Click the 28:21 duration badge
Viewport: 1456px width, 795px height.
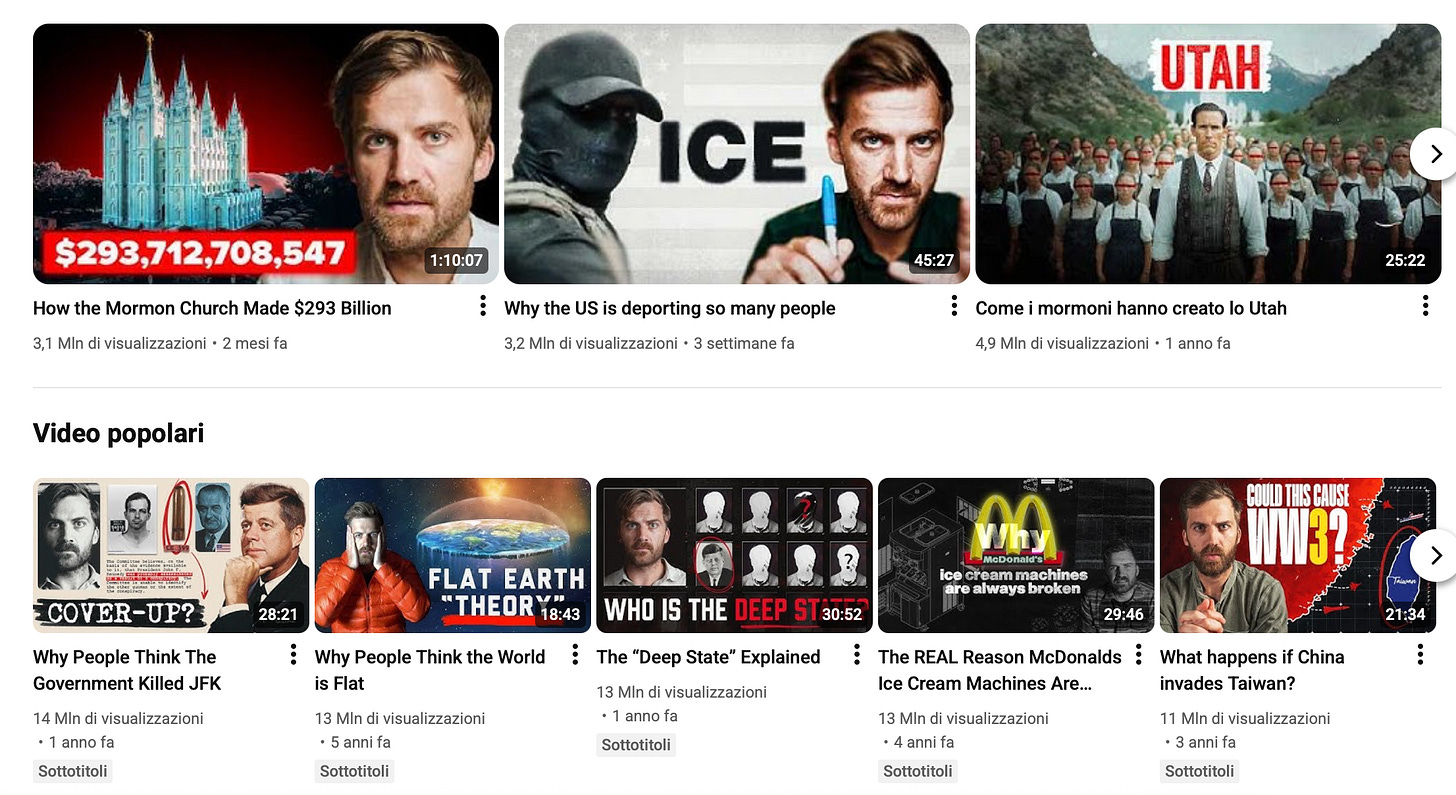pos(278,614)
